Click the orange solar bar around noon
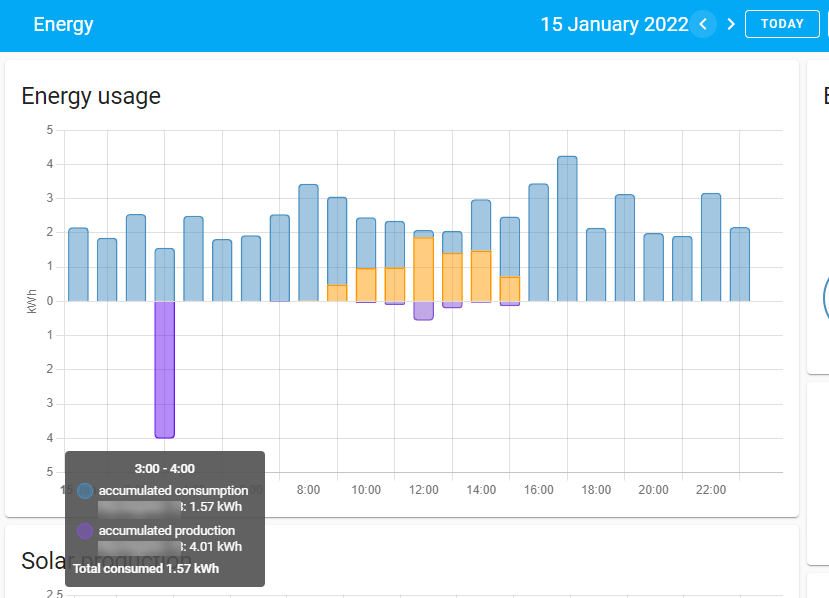This screenshot has width=829, height=598. (424, 270)
